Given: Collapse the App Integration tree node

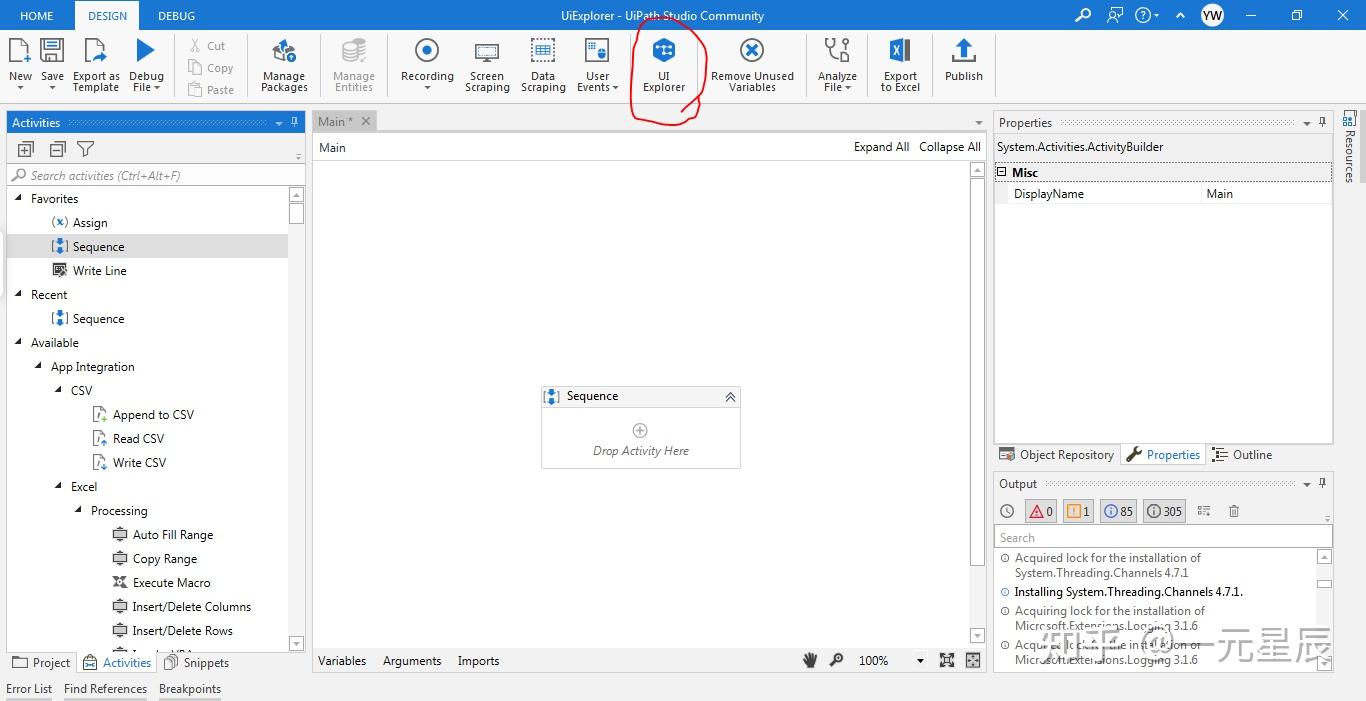Looking at the screenshot, I should (38, 366).
